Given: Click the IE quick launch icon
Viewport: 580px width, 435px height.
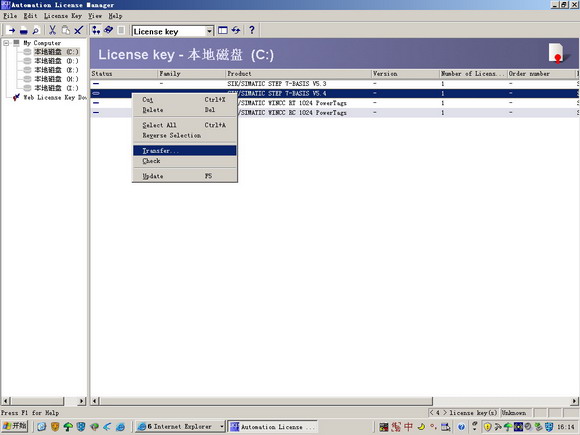Looking at the screenshot, I should 121,427.
